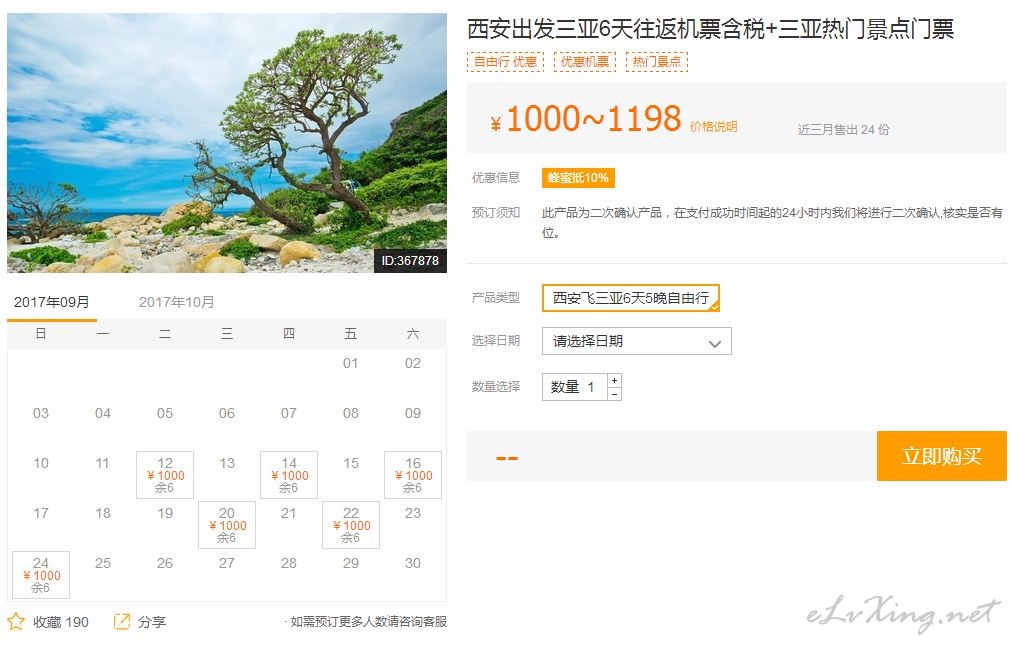Increase quantity with the plus stepper

click(614, 381)
